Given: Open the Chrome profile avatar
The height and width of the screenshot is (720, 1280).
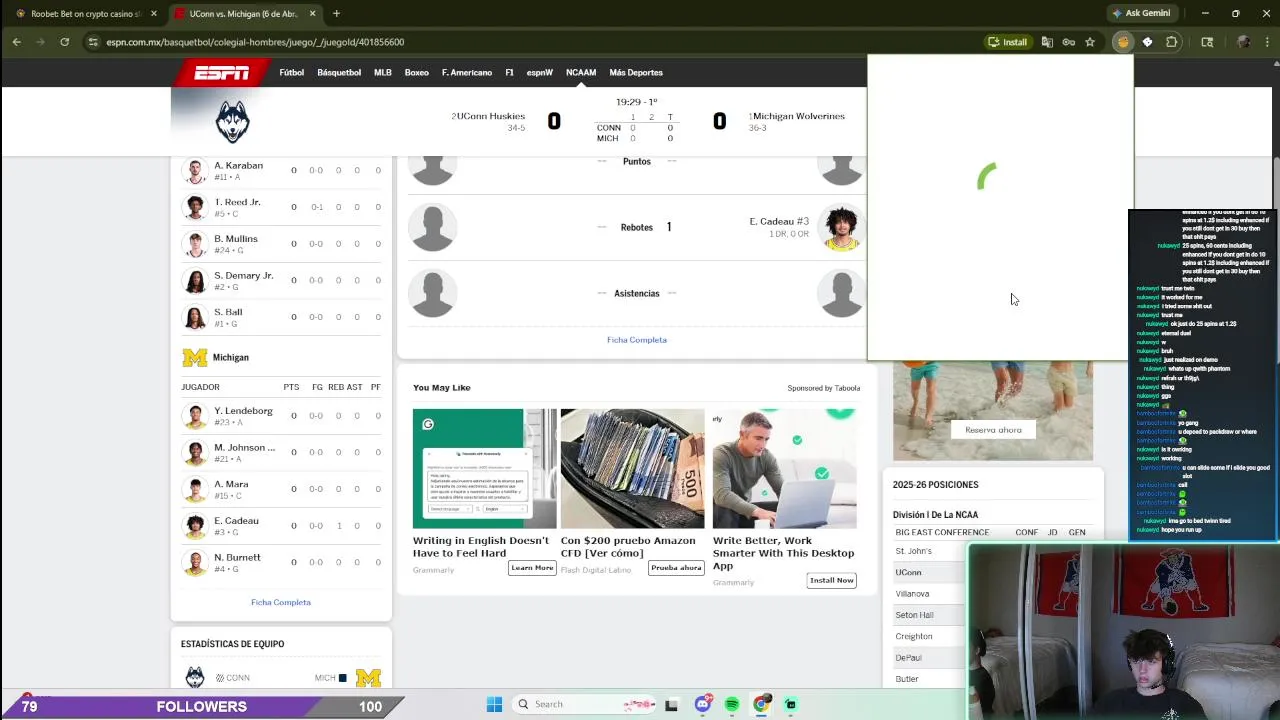Looking at the screenshot, I should (1243, 42).
